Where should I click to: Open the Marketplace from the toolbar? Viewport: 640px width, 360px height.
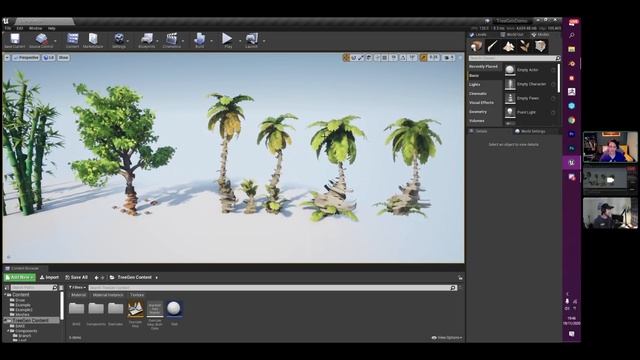coord(93,39)
